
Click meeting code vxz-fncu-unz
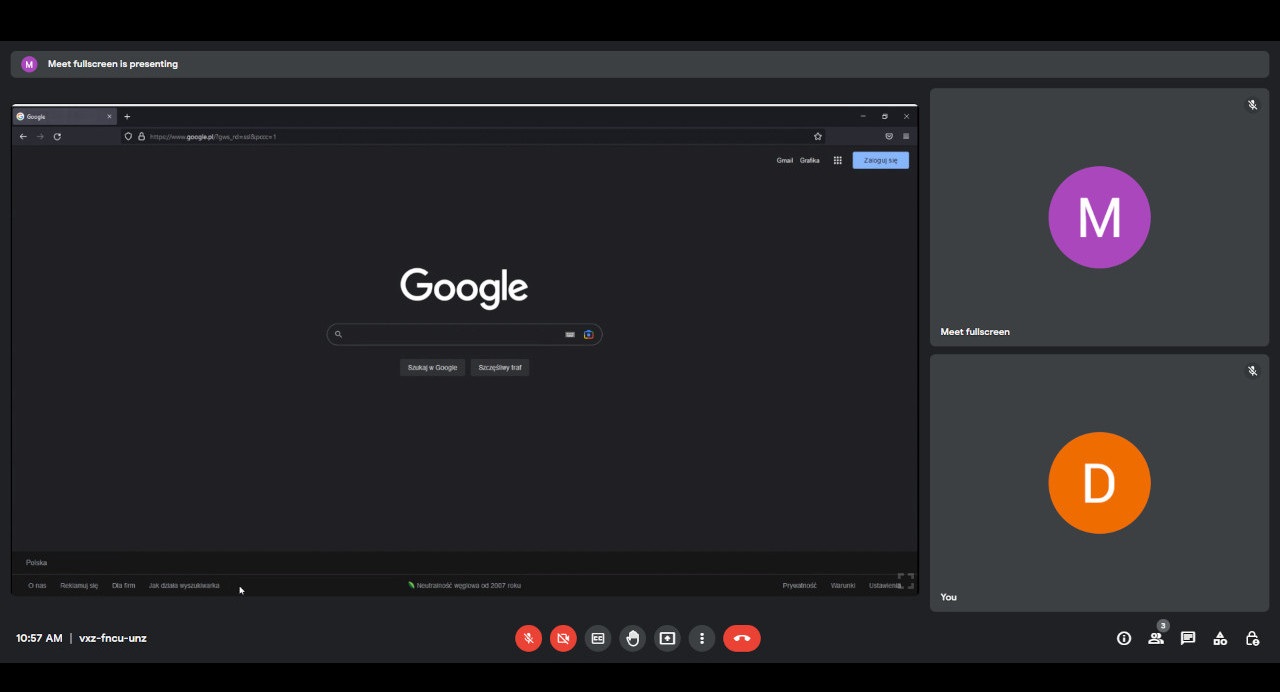(113, 638)
